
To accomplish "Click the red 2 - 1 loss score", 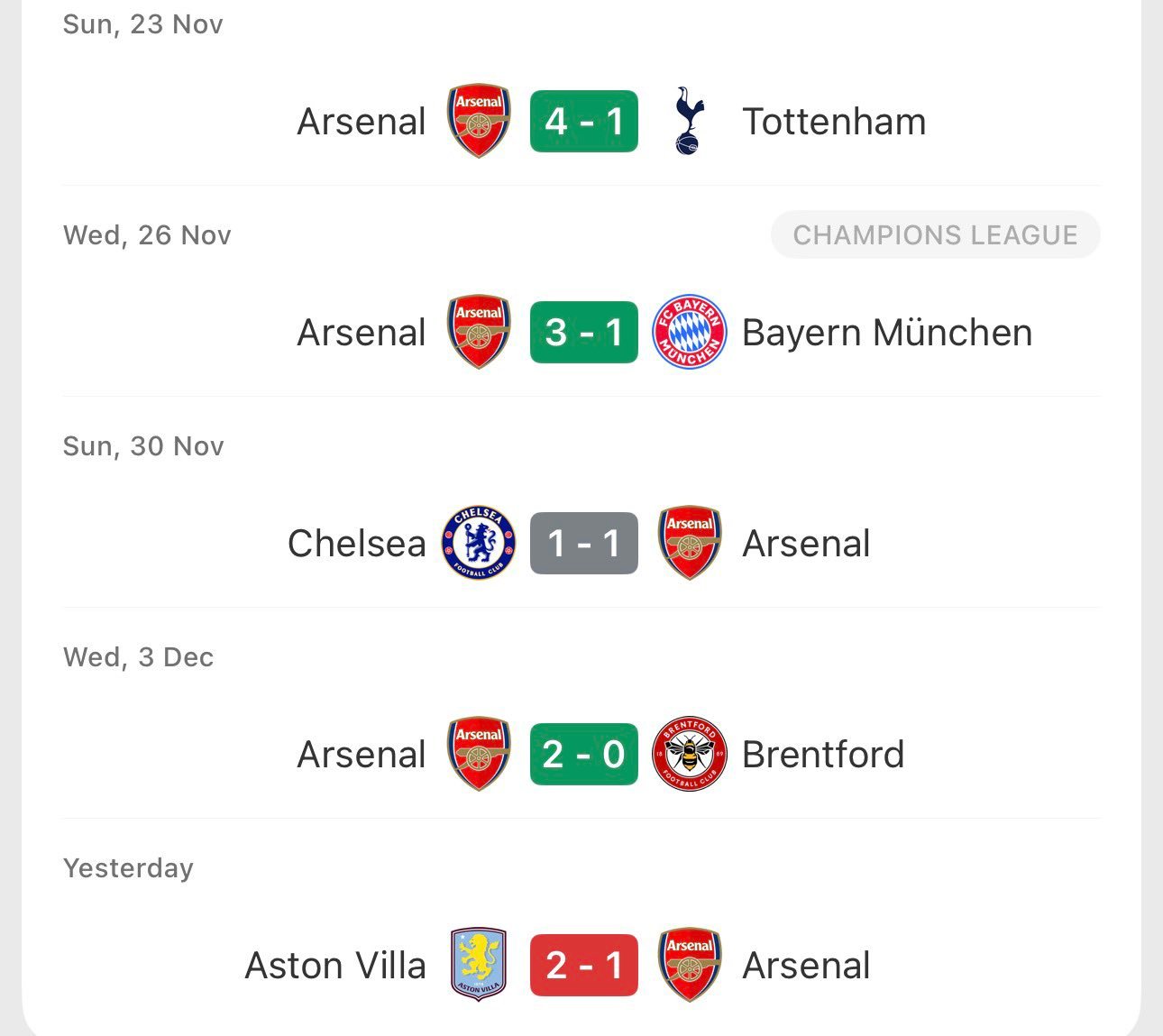I will [x=584, y=965].
